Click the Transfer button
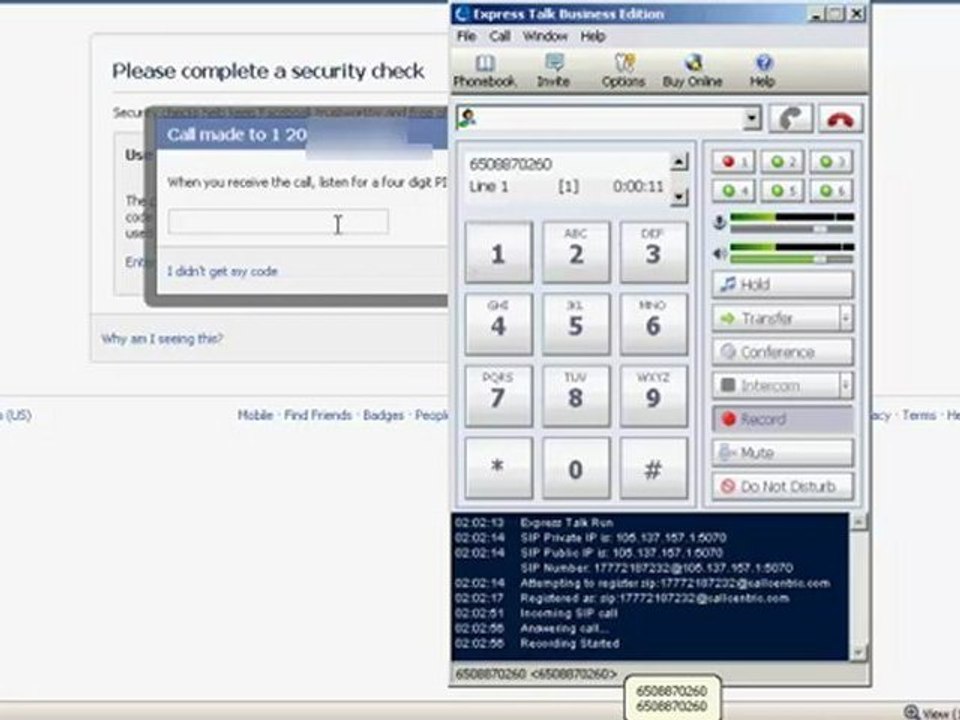This screenshot has height=720, width=960. 776,318
